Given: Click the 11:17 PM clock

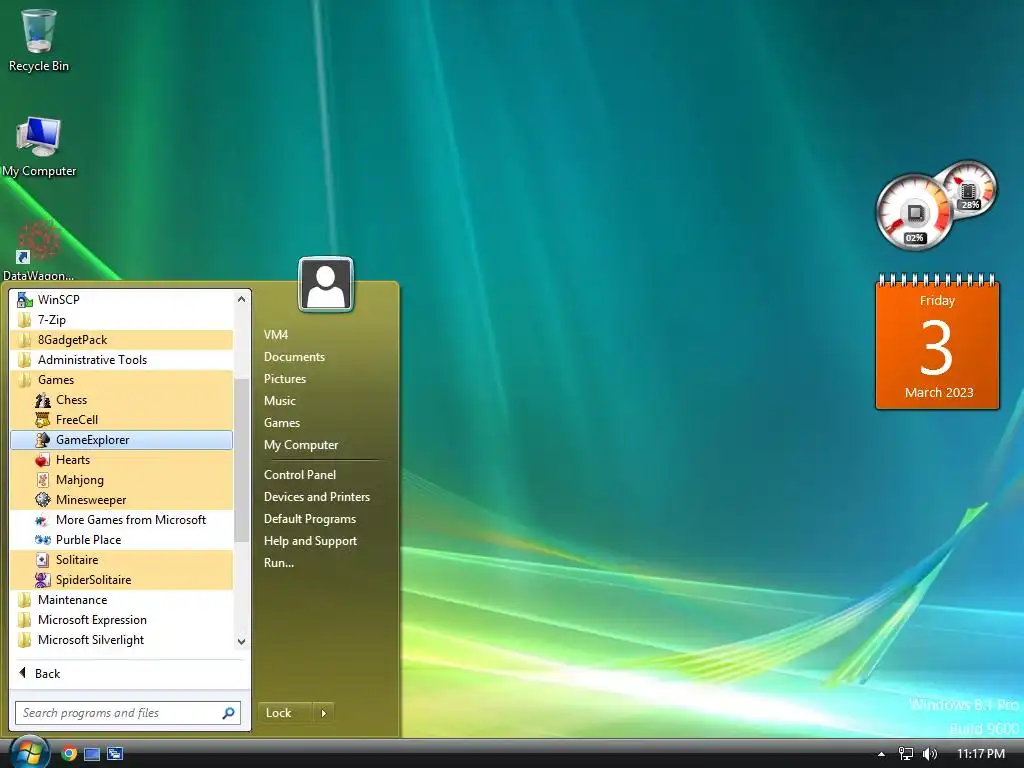Looking at the screenshot, I should click(x=981, y=754).
